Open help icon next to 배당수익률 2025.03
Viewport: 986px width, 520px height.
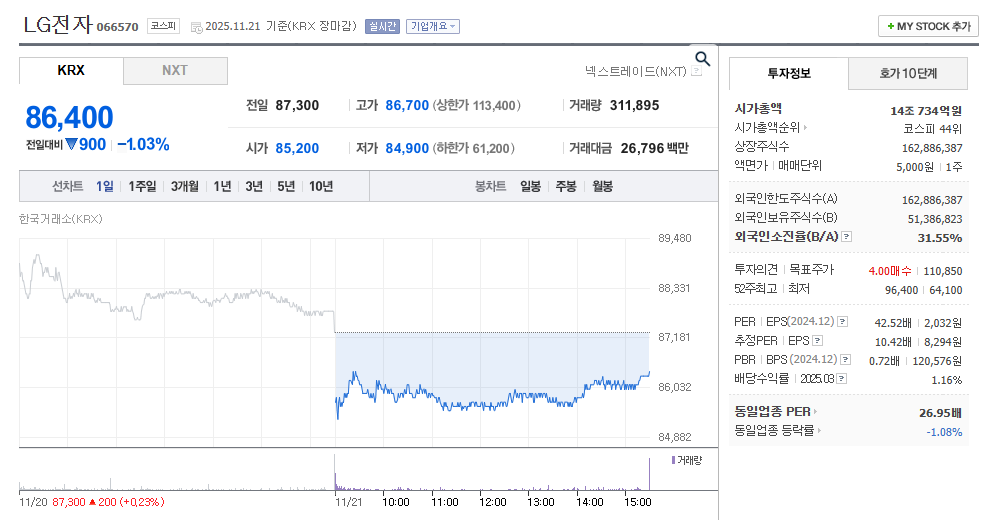[842, 379]
